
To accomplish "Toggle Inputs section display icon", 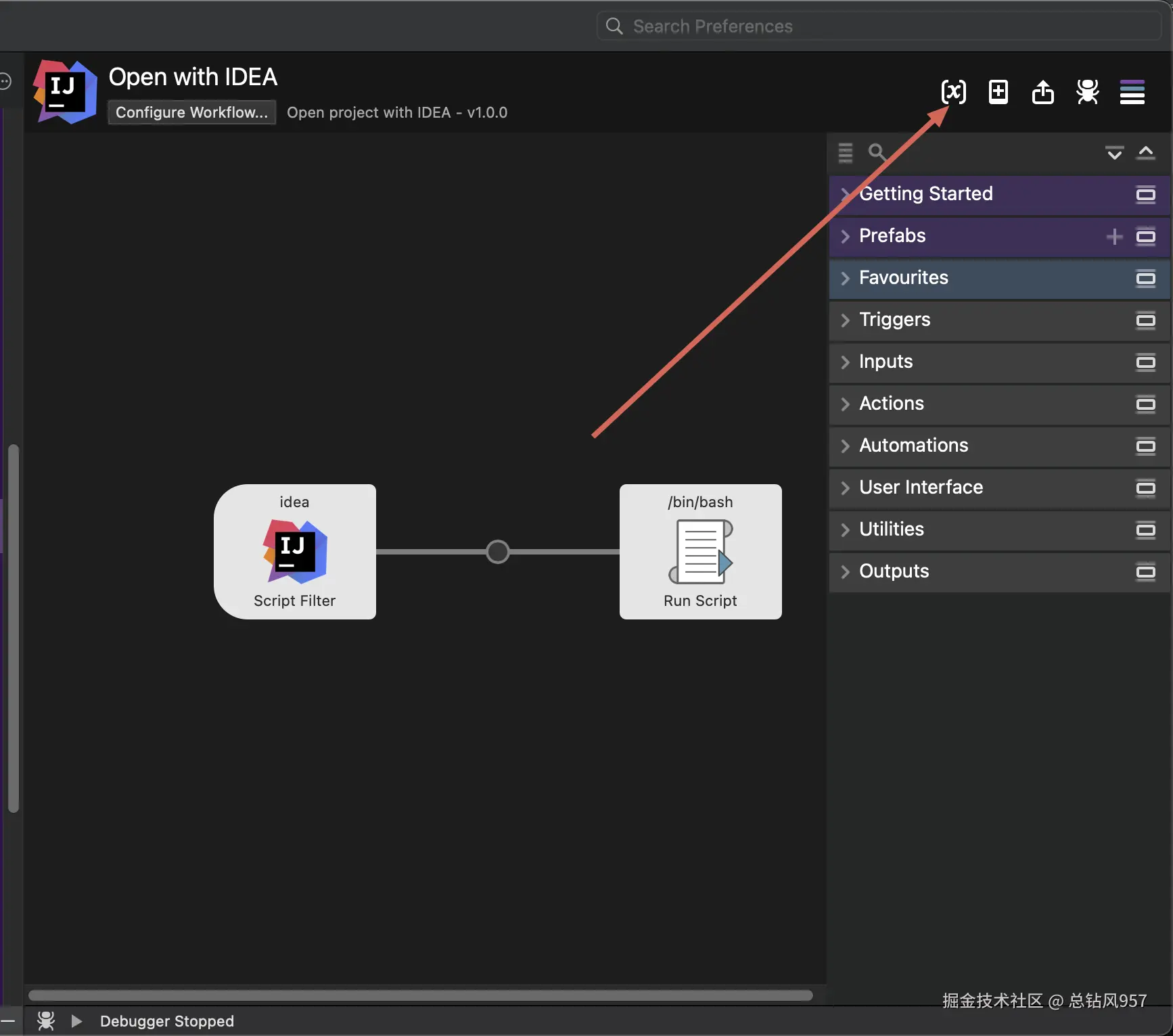I will [x=1145, y=362].
